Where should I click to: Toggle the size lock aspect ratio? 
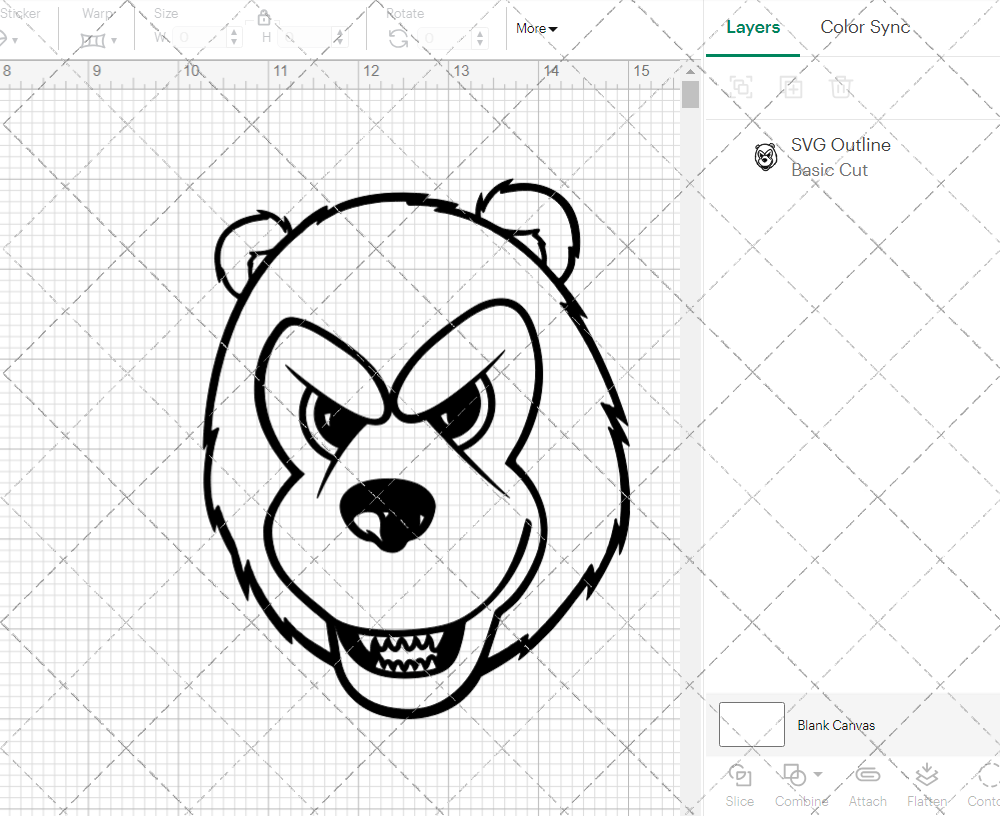[263, 18]
